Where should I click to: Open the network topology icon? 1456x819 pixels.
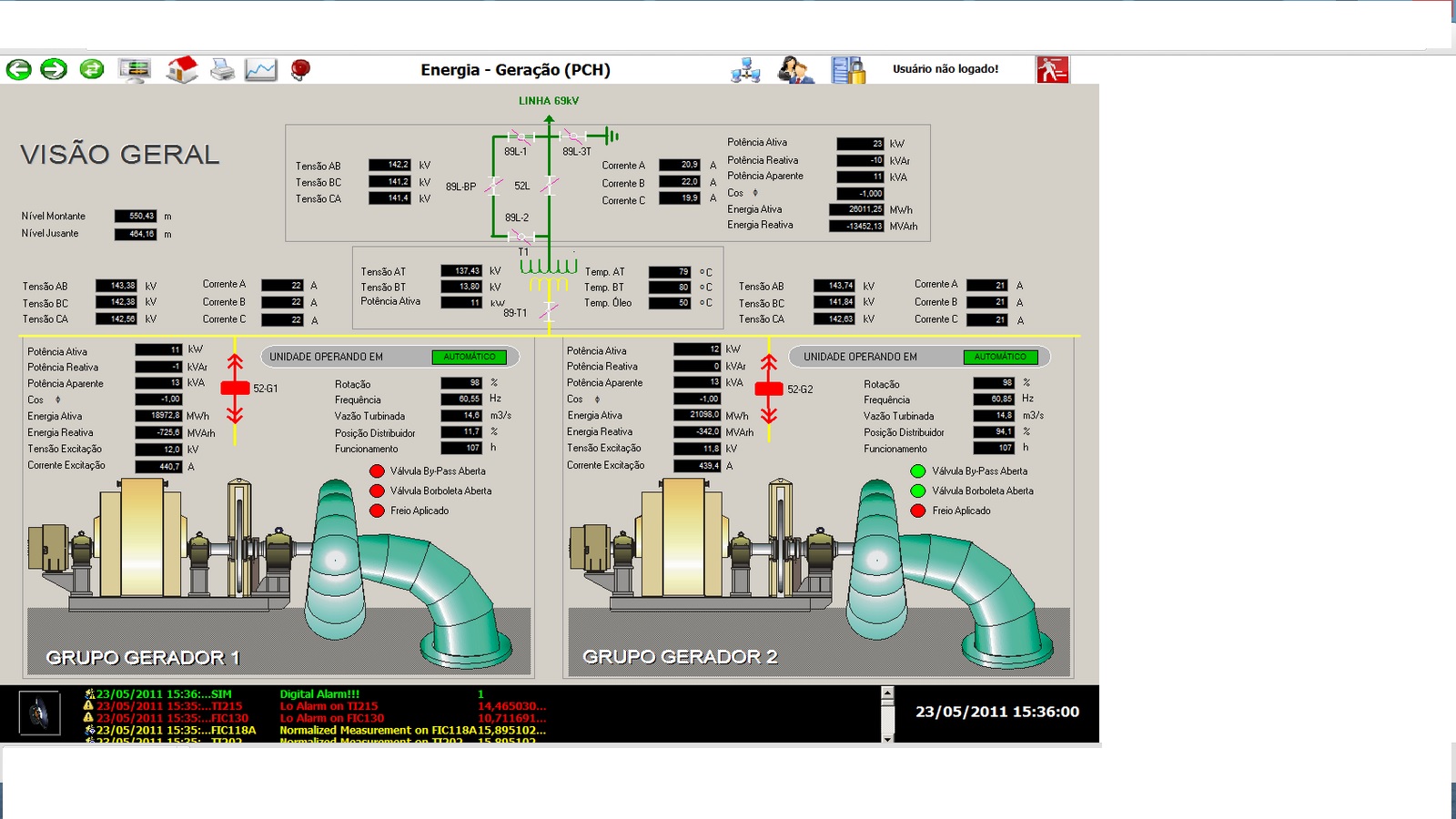(745, 70)
